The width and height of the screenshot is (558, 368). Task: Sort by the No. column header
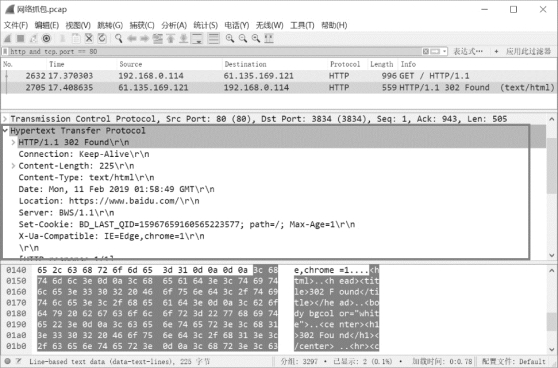24,64
